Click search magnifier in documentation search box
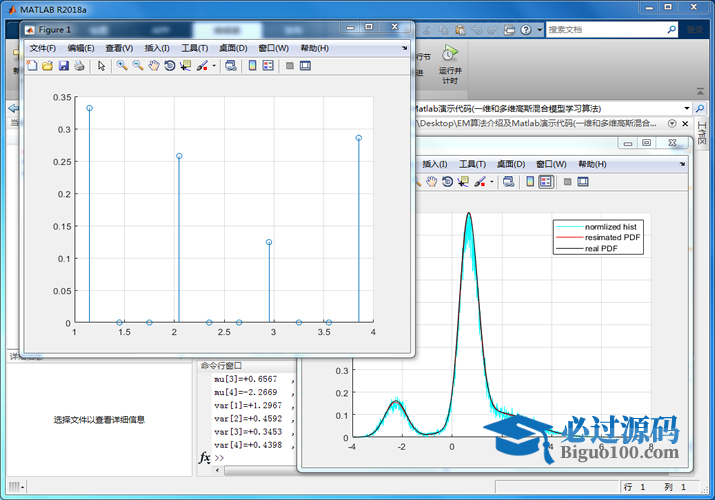Screen dimensions: 715x500 point(671,30)
